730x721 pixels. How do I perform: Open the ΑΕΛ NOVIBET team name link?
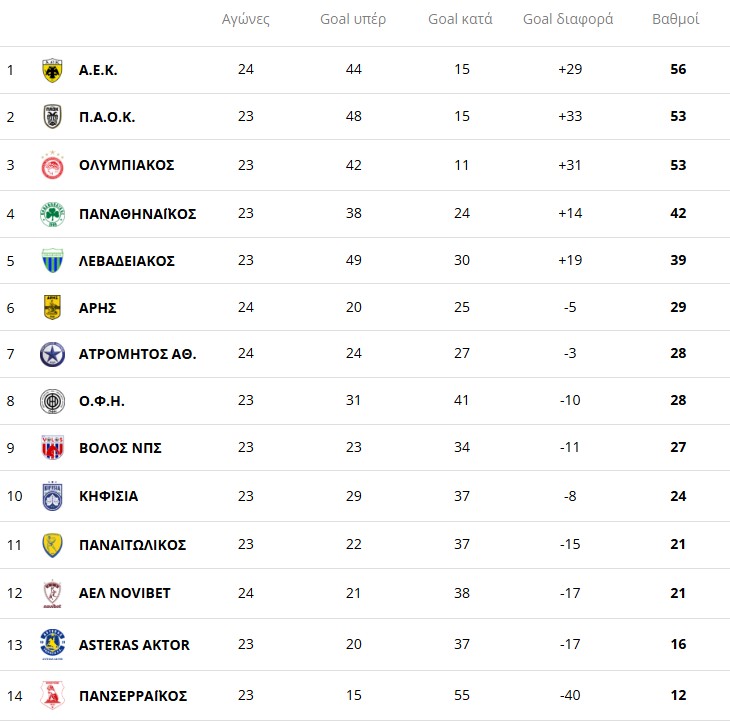[x=124, y=593]
